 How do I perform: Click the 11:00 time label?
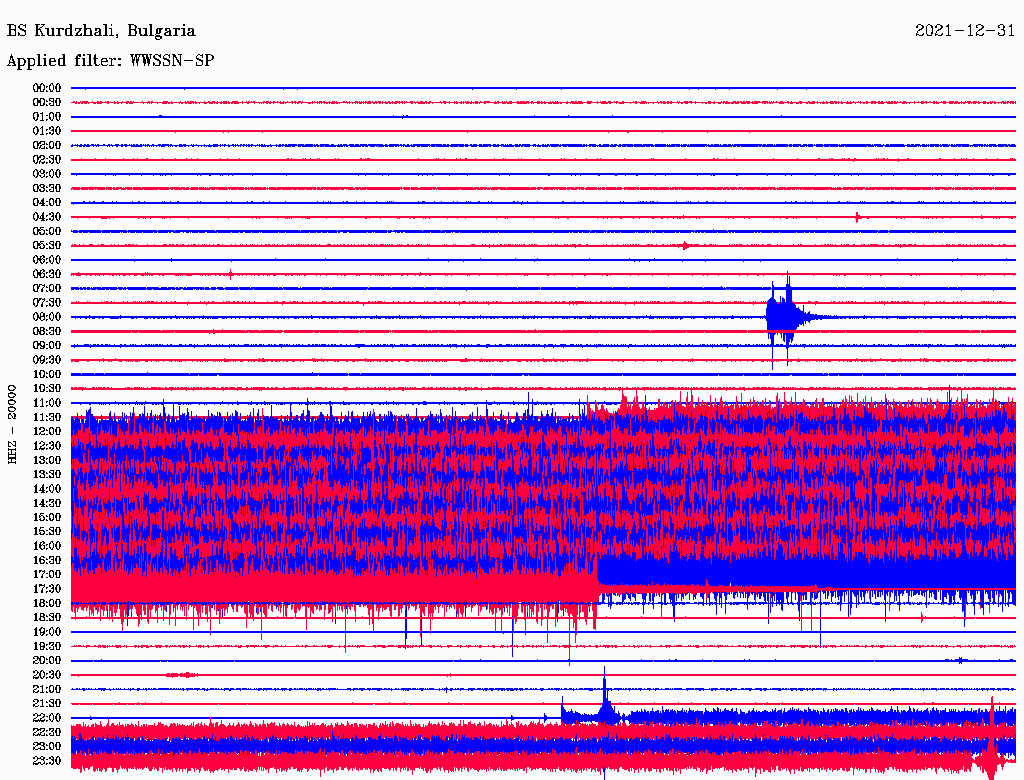(x=47, y=403)
